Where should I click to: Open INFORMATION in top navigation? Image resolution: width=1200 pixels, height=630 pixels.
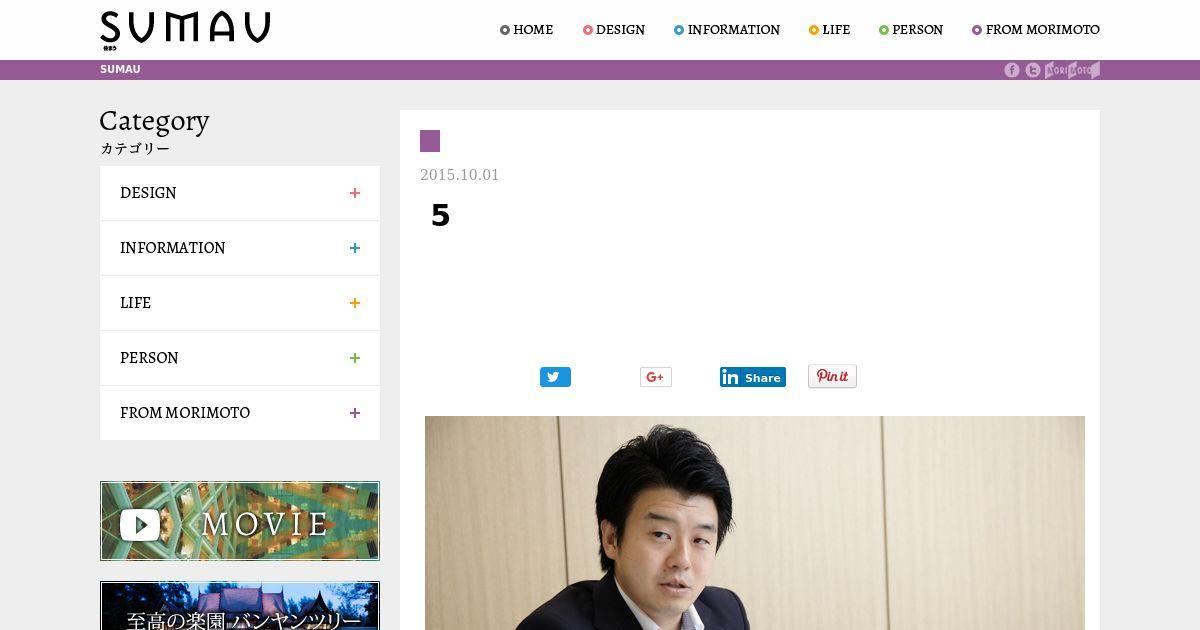click(727, 30)
